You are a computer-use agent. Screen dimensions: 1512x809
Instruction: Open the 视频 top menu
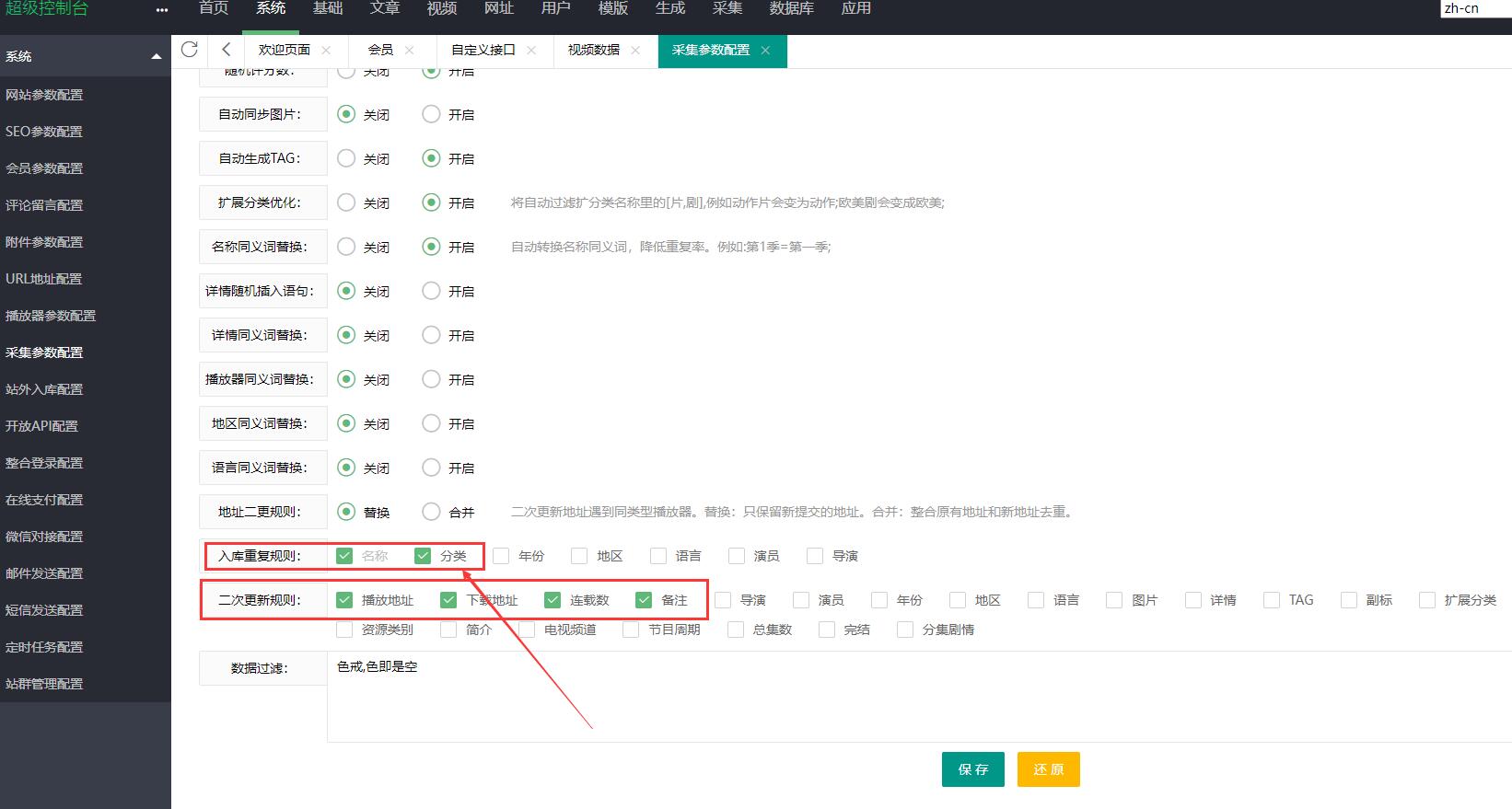coord(442,8)
